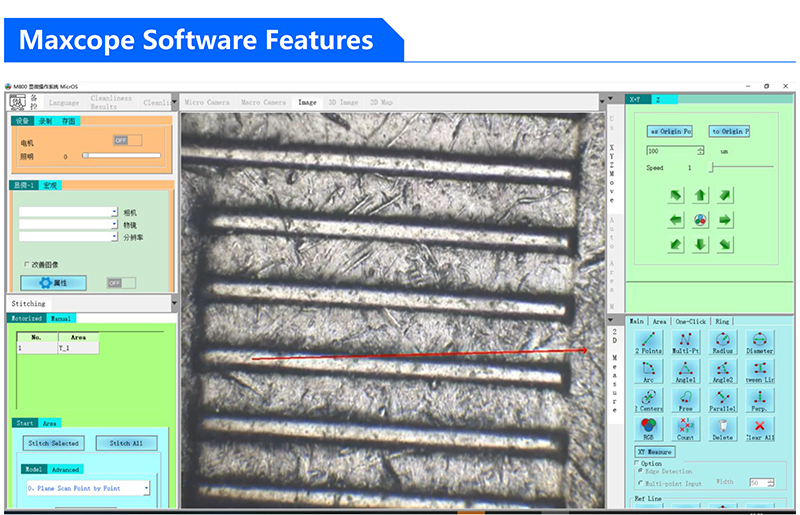Switch to the 3D Image tab
This screenshot has width=800, height=515.
[x=342, y=102]
